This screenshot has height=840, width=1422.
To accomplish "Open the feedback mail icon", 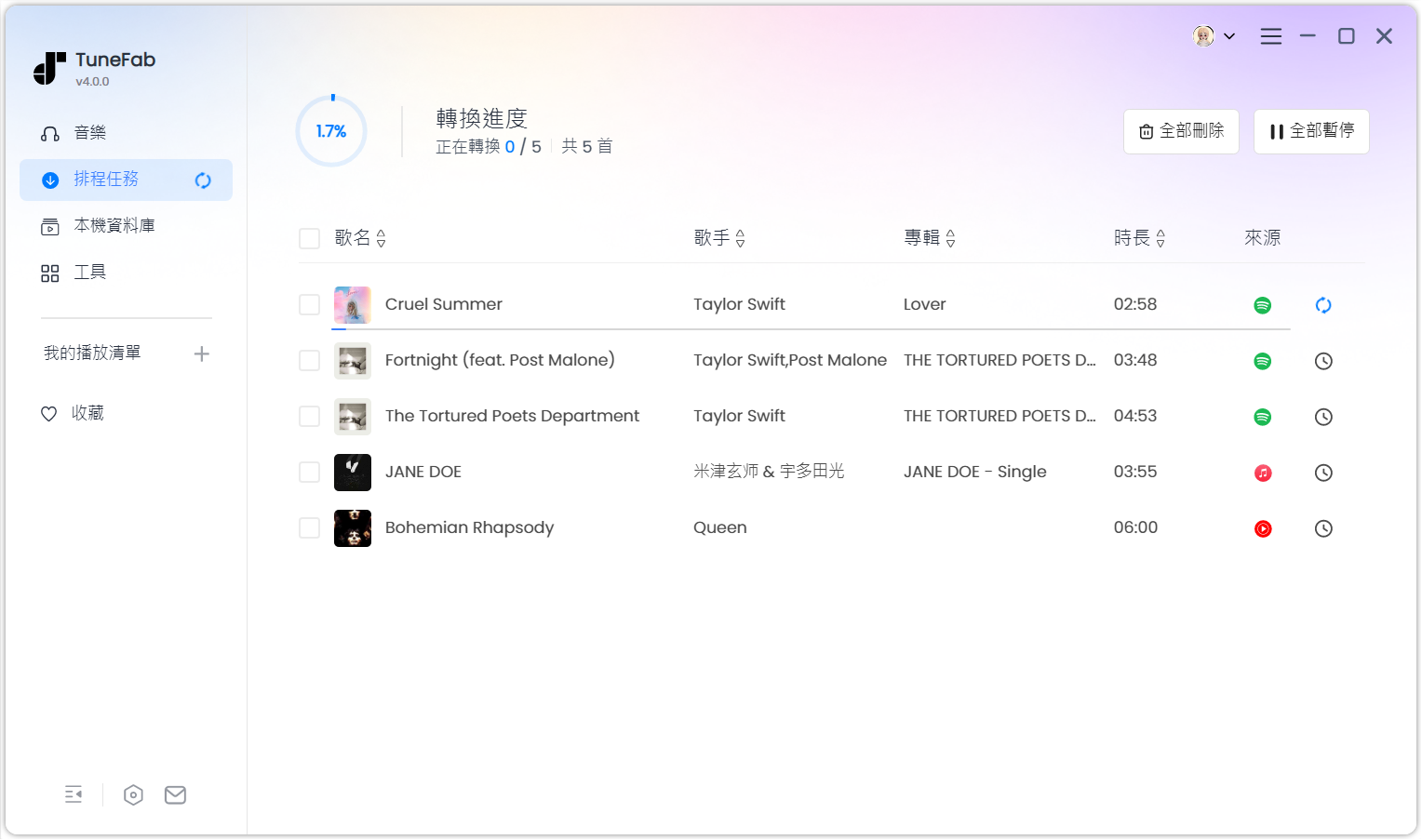I will tap(175, 794).
